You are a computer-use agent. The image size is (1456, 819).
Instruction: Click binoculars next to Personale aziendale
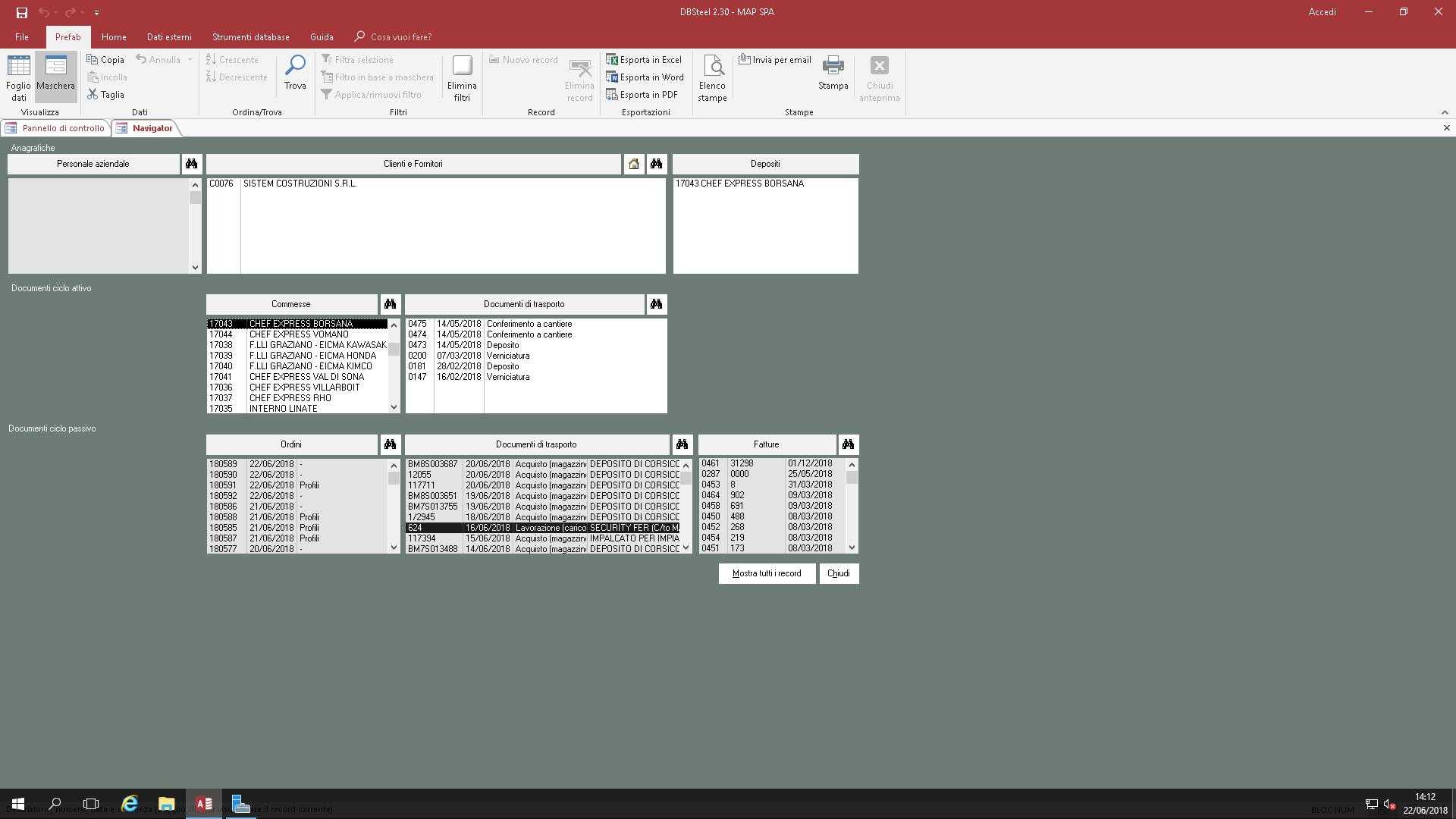pyautogui.click(x=191, y=164)
